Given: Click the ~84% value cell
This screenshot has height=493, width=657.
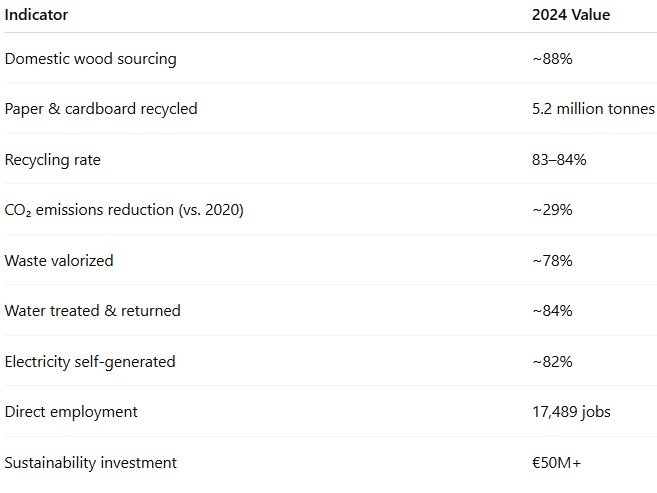Looking at the screenshot, I should (x=552, y=311).
